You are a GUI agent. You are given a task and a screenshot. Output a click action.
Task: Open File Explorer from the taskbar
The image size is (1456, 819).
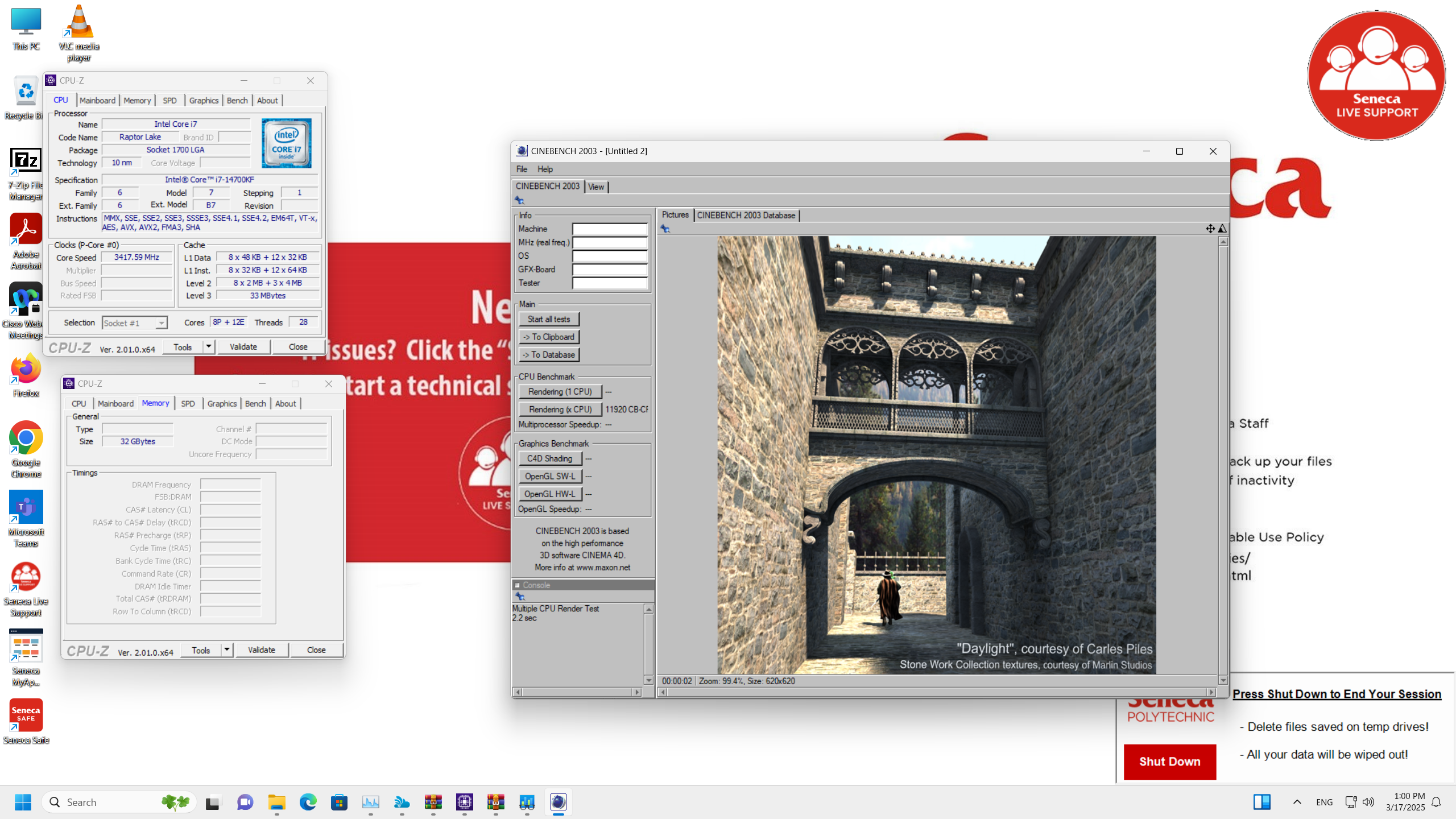click(277, 802)
